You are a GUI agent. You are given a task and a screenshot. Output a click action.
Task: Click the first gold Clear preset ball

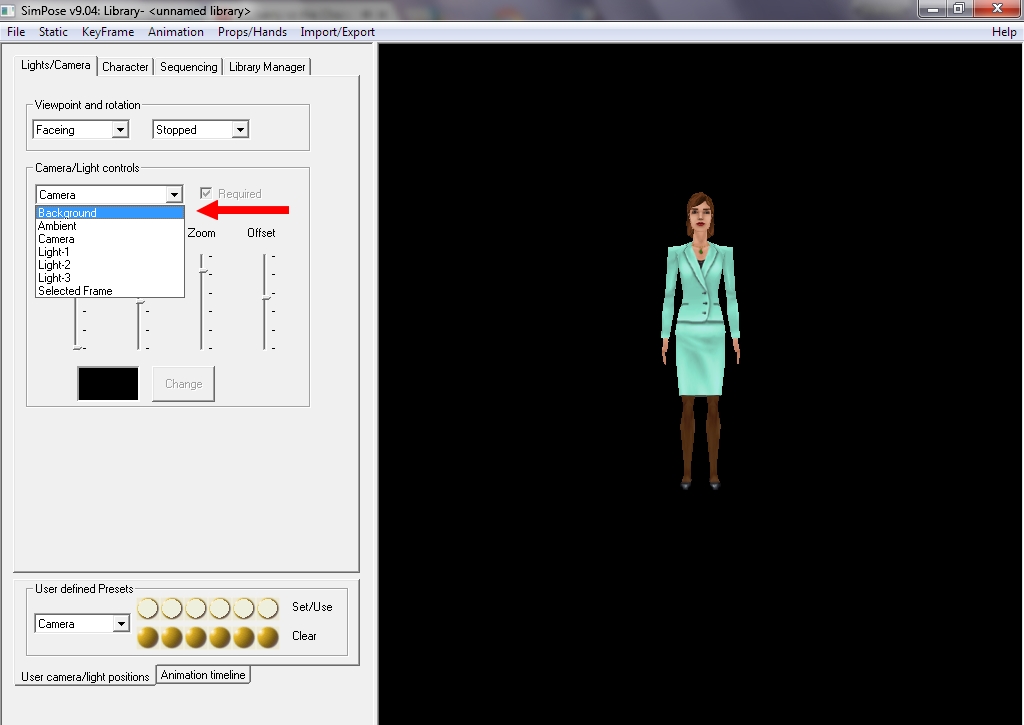pos(148,637)
